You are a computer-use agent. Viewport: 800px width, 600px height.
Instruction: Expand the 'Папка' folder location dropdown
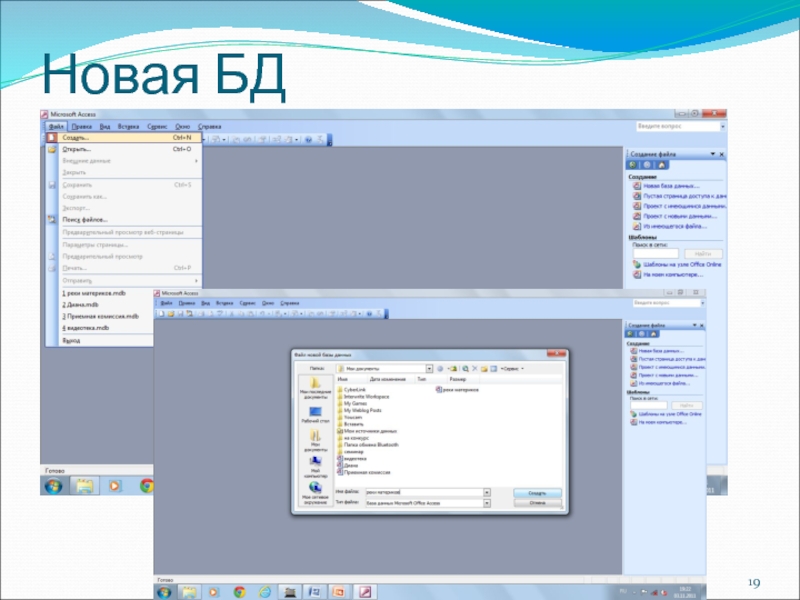point(429,368)
